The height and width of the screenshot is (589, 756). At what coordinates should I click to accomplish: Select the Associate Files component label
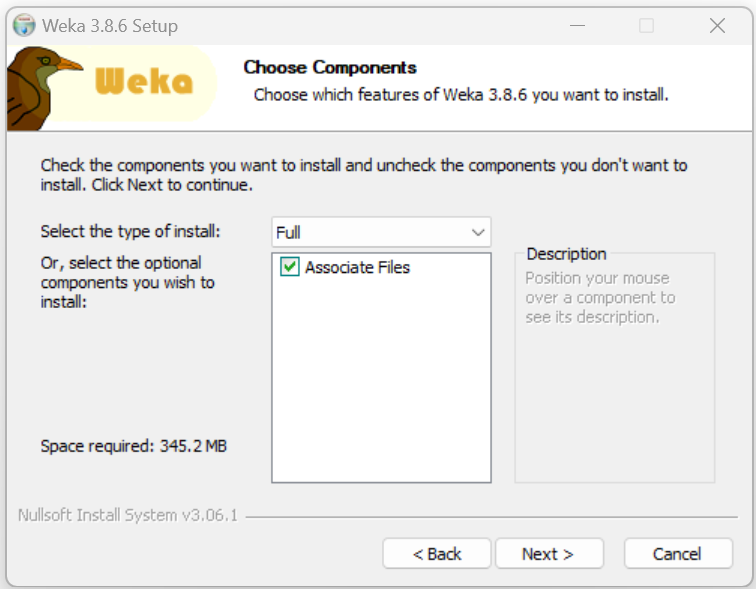click(x=357, y=267)
